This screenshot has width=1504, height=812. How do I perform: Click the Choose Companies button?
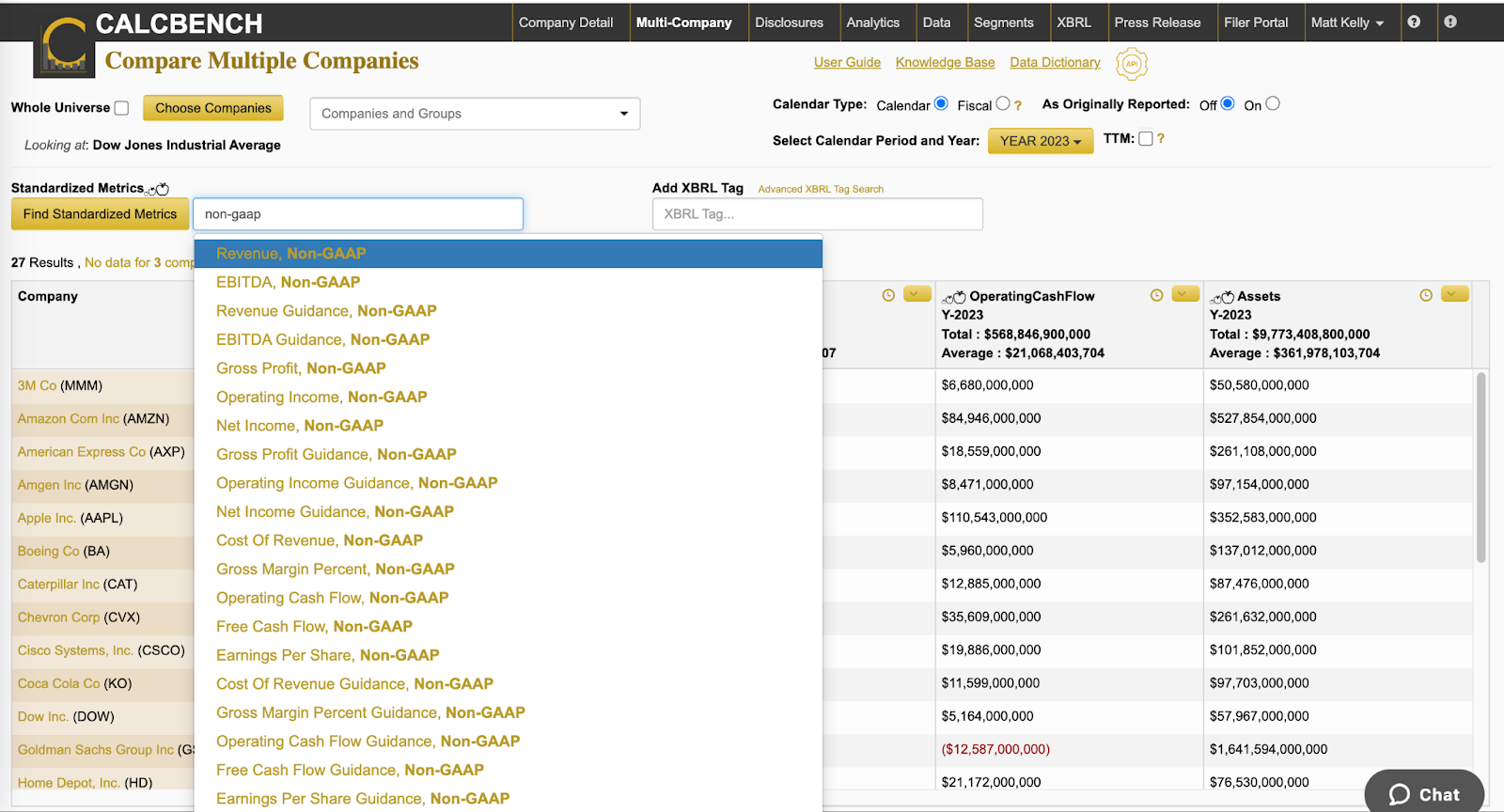tap(213, 108)
